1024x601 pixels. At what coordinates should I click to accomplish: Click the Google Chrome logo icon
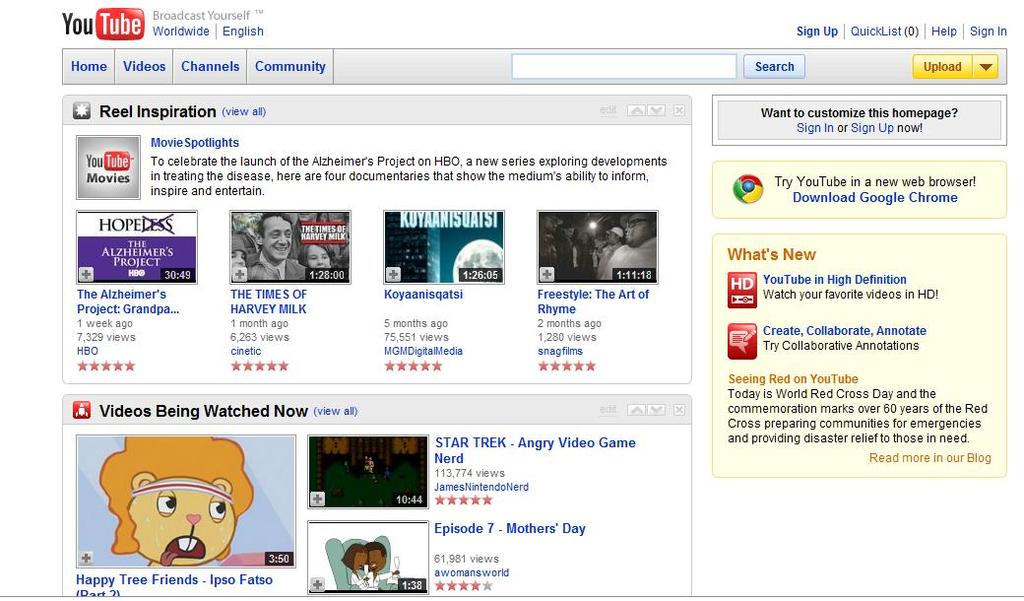[x=748, y=189]
